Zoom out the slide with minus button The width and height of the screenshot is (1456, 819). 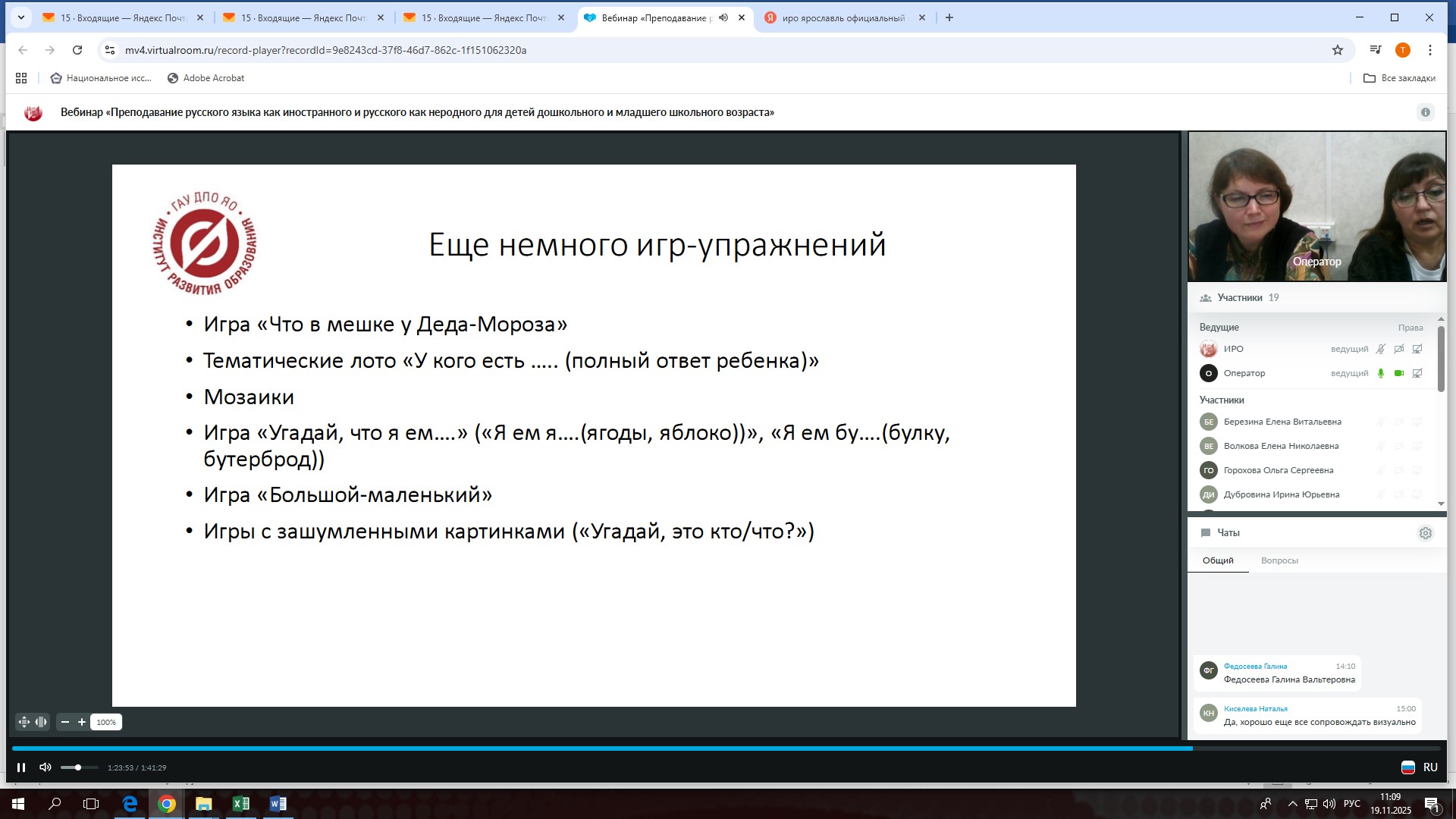tap(65, 722)
